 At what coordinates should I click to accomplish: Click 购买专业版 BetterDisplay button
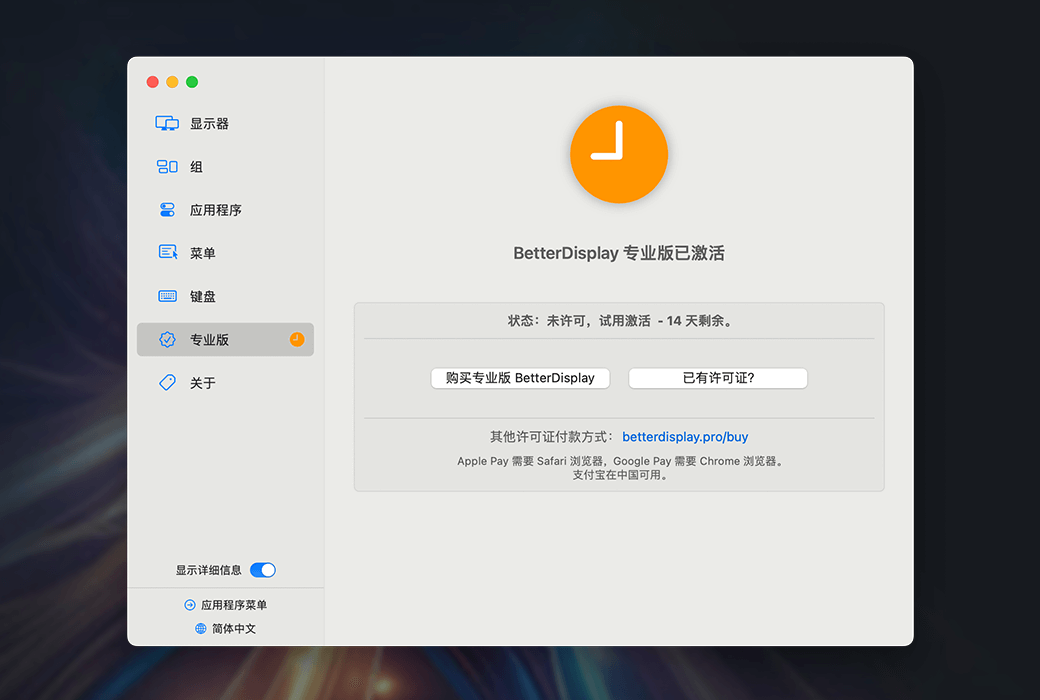click(x=520, y=378)
